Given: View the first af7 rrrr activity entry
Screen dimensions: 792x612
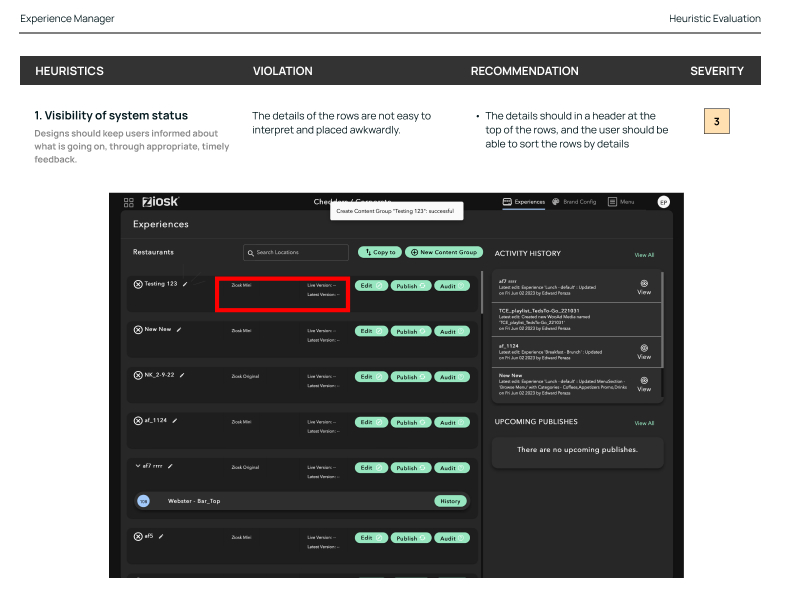Looking at the screenshot, I should 644,286.
